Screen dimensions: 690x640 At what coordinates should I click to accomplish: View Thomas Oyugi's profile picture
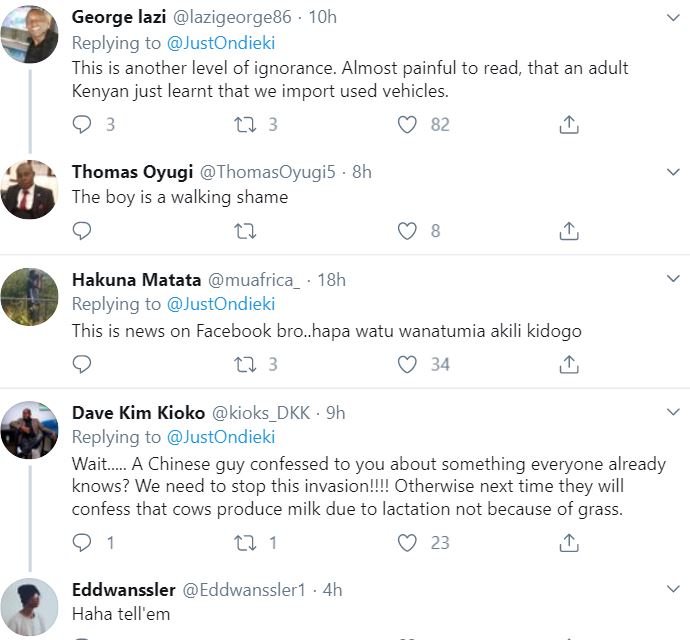(x=29, y=190)
